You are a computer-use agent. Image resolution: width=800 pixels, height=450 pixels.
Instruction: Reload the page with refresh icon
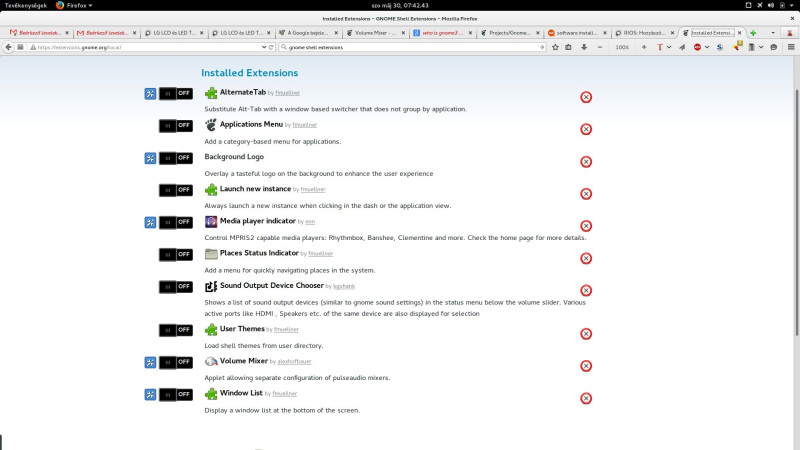tap(271, 47)
